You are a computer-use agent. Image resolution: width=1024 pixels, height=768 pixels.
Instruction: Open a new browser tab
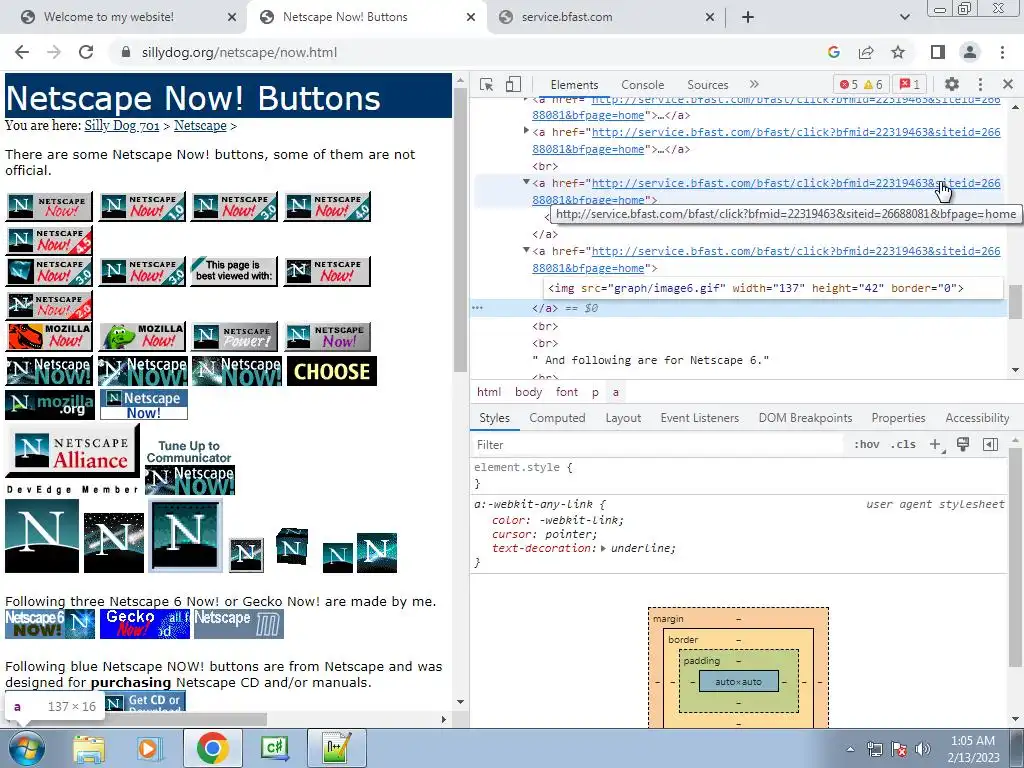point(748,17)
